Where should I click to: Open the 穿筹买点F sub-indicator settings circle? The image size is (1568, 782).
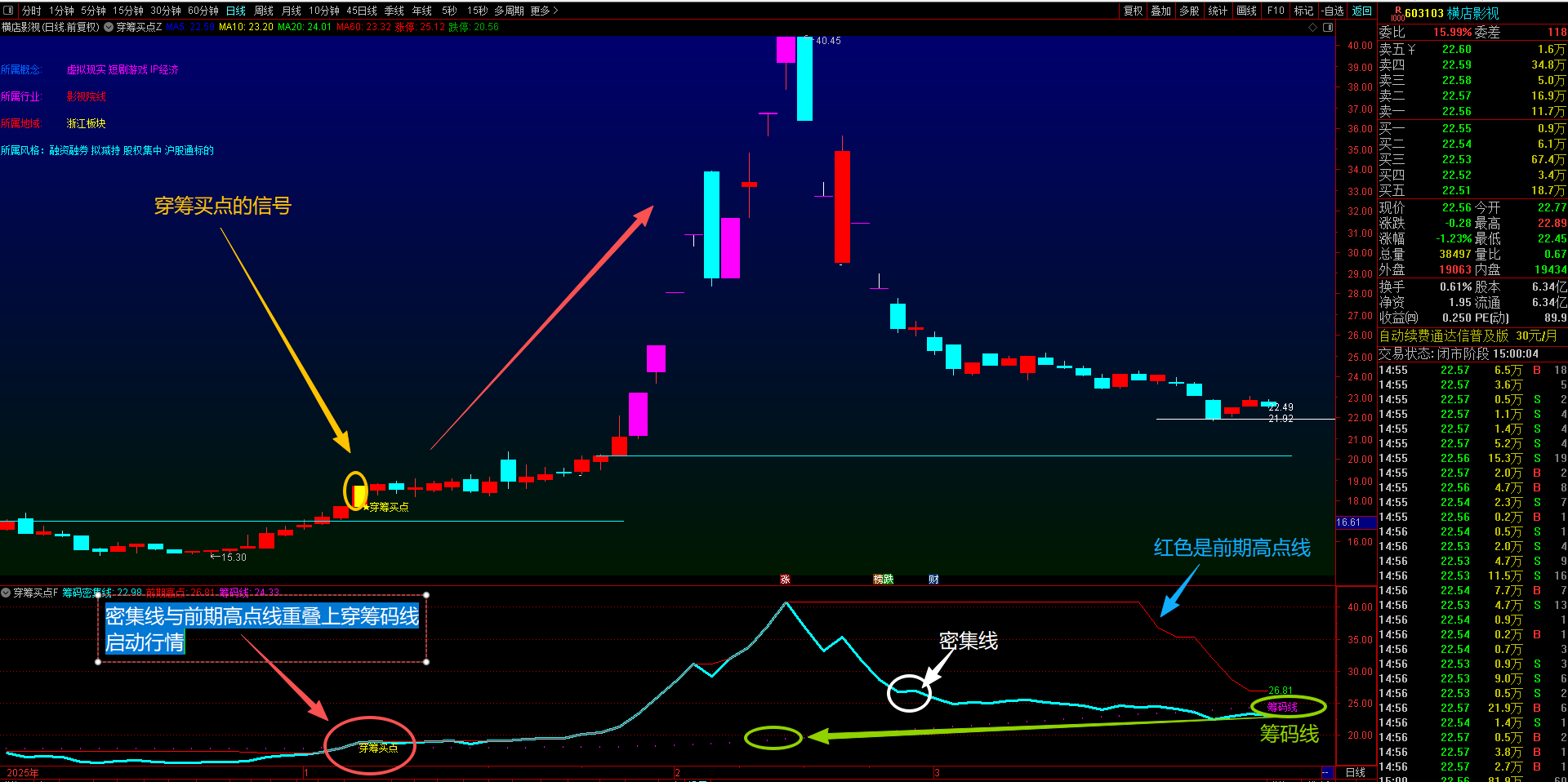pyautogui.click(x=6, y=593)
